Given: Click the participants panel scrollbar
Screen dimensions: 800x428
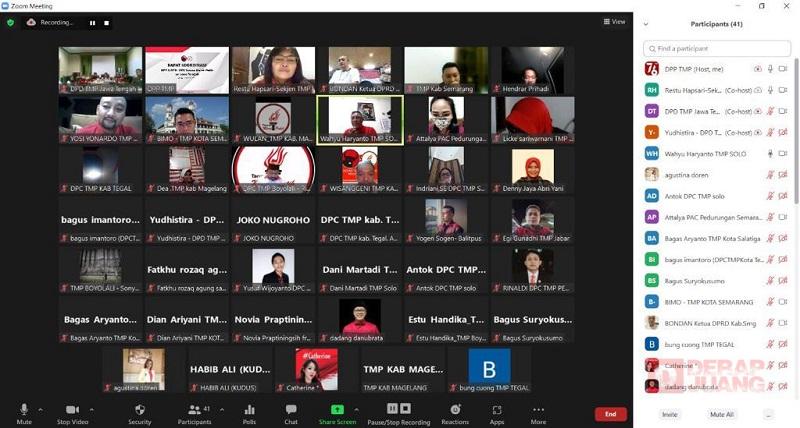Looking at the screenshot, I should 796,133.
